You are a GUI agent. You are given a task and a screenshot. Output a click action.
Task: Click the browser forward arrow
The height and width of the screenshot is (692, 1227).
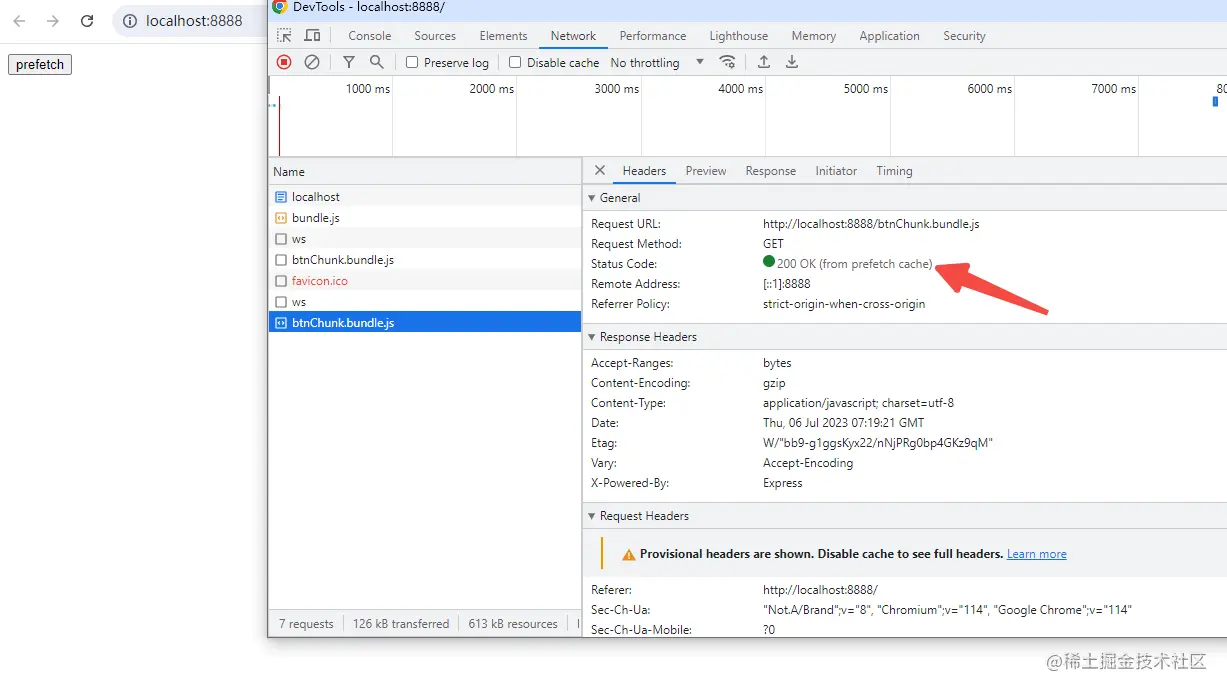coord(53,21)
